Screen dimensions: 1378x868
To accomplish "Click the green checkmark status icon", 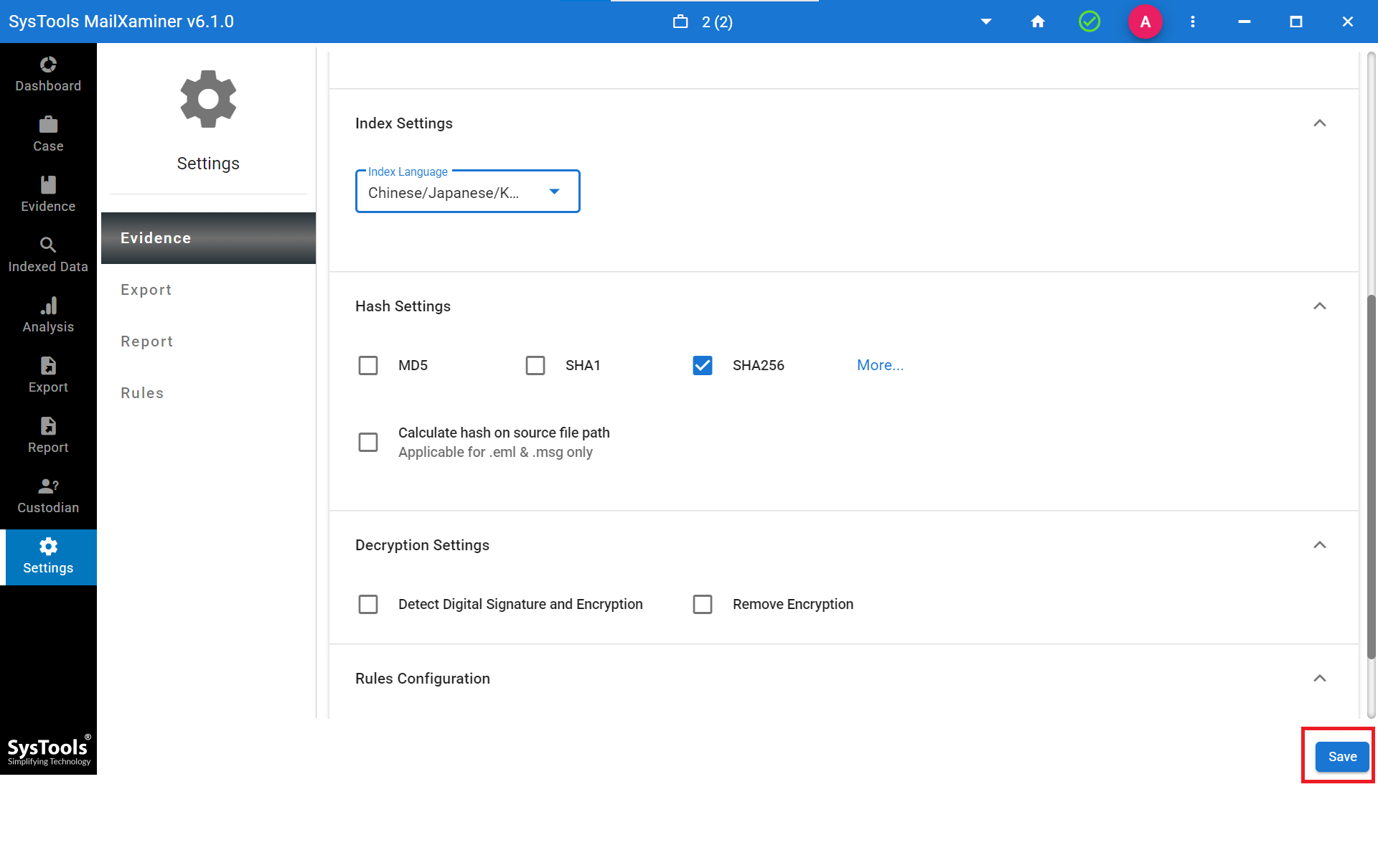I will (x=1089, y=22).
